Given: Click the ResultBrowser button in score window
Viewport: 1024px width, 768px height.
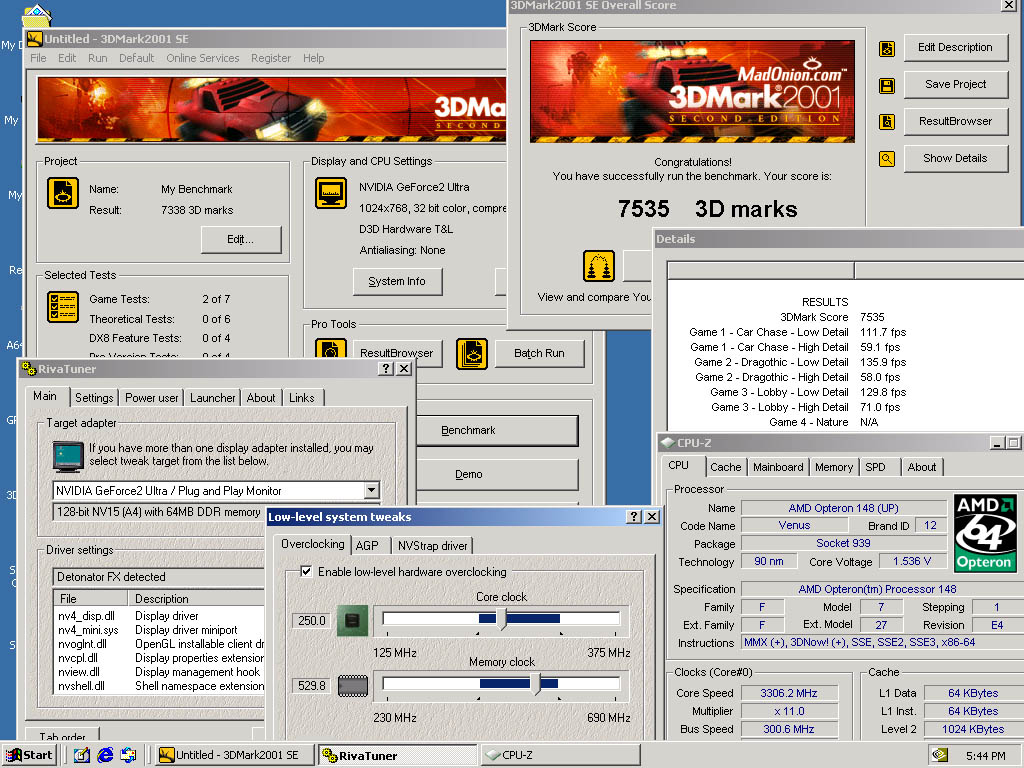Looking at the screenshot, I should [955, 121].
